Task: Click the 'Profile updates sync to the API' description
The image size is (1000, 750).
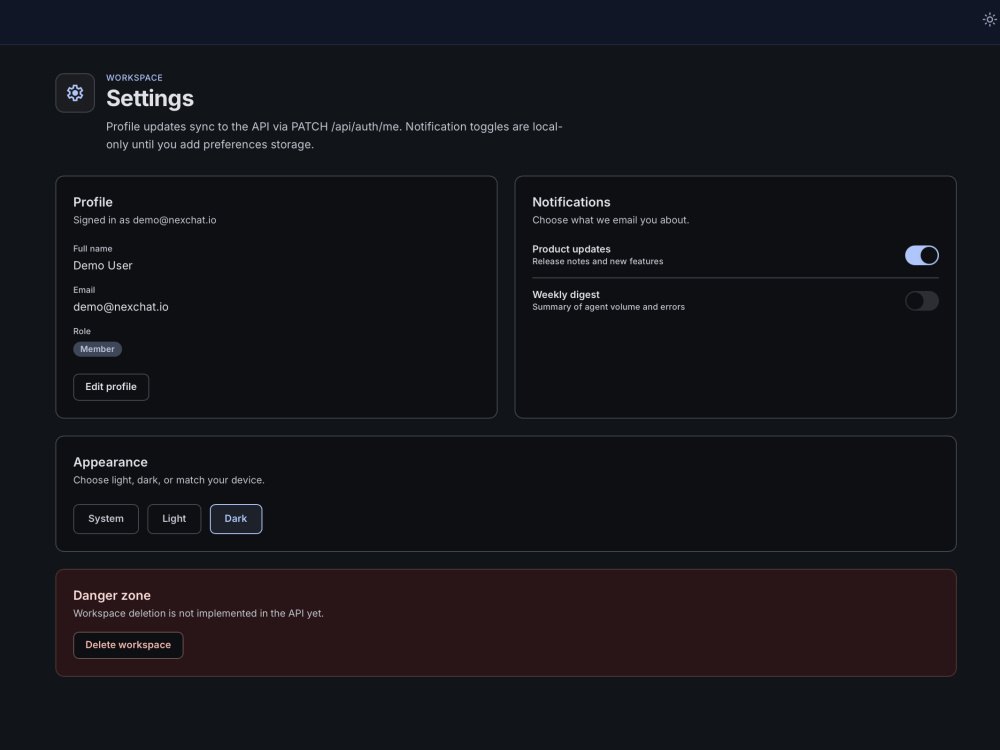Action: click(x=334, y=136)
